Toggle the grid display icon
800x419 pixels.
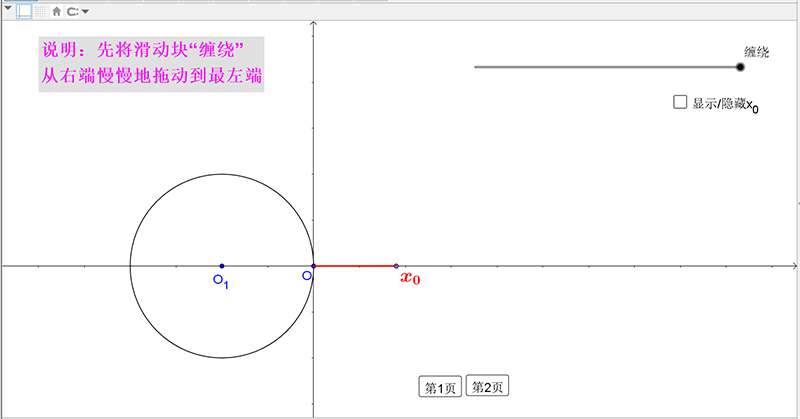[41, 11]
